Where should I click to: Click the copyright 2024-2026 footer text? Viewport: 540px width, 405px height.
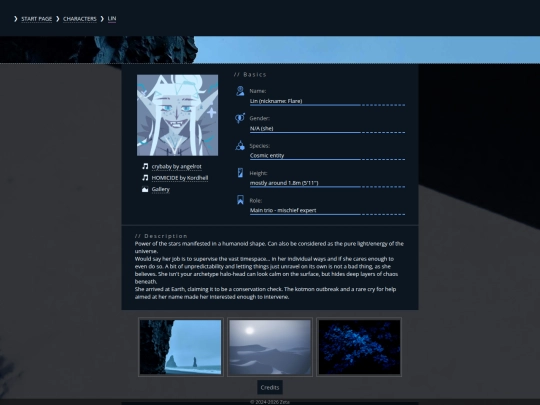(x=270, y=402)
